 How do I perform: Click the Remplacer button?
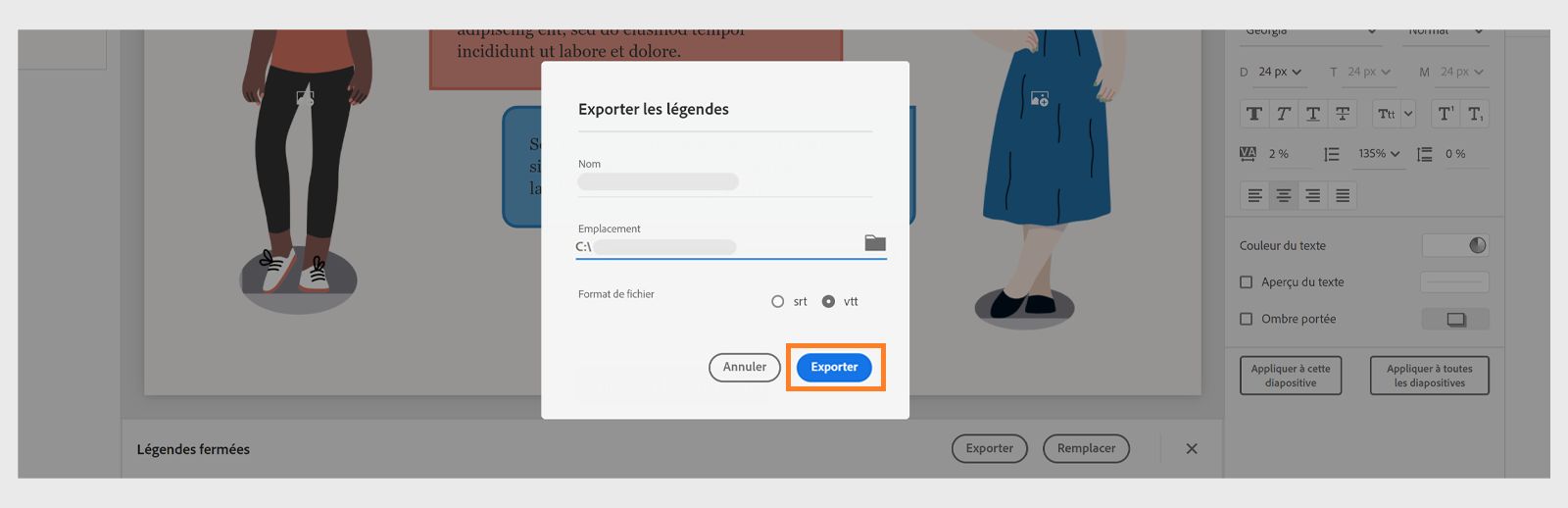[x=1086, y=448]
